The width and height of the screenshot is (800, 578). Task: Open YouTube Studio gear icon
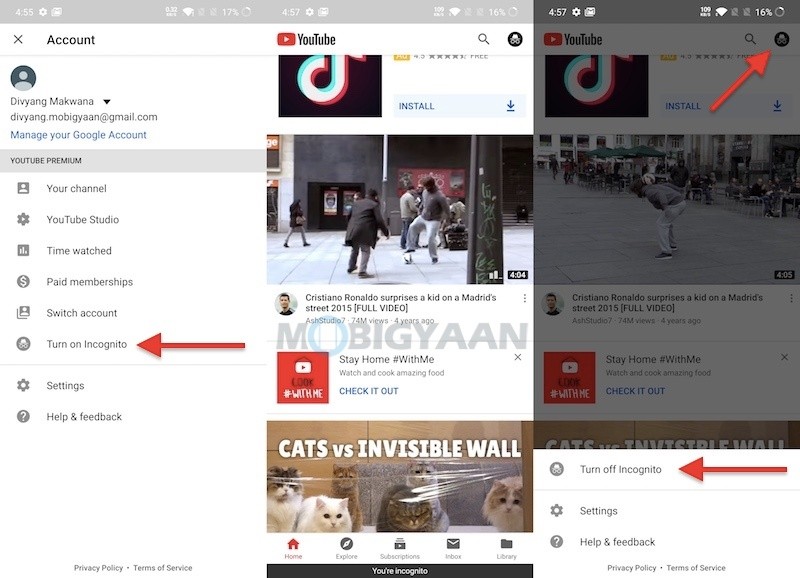click(x=23, y=219)
